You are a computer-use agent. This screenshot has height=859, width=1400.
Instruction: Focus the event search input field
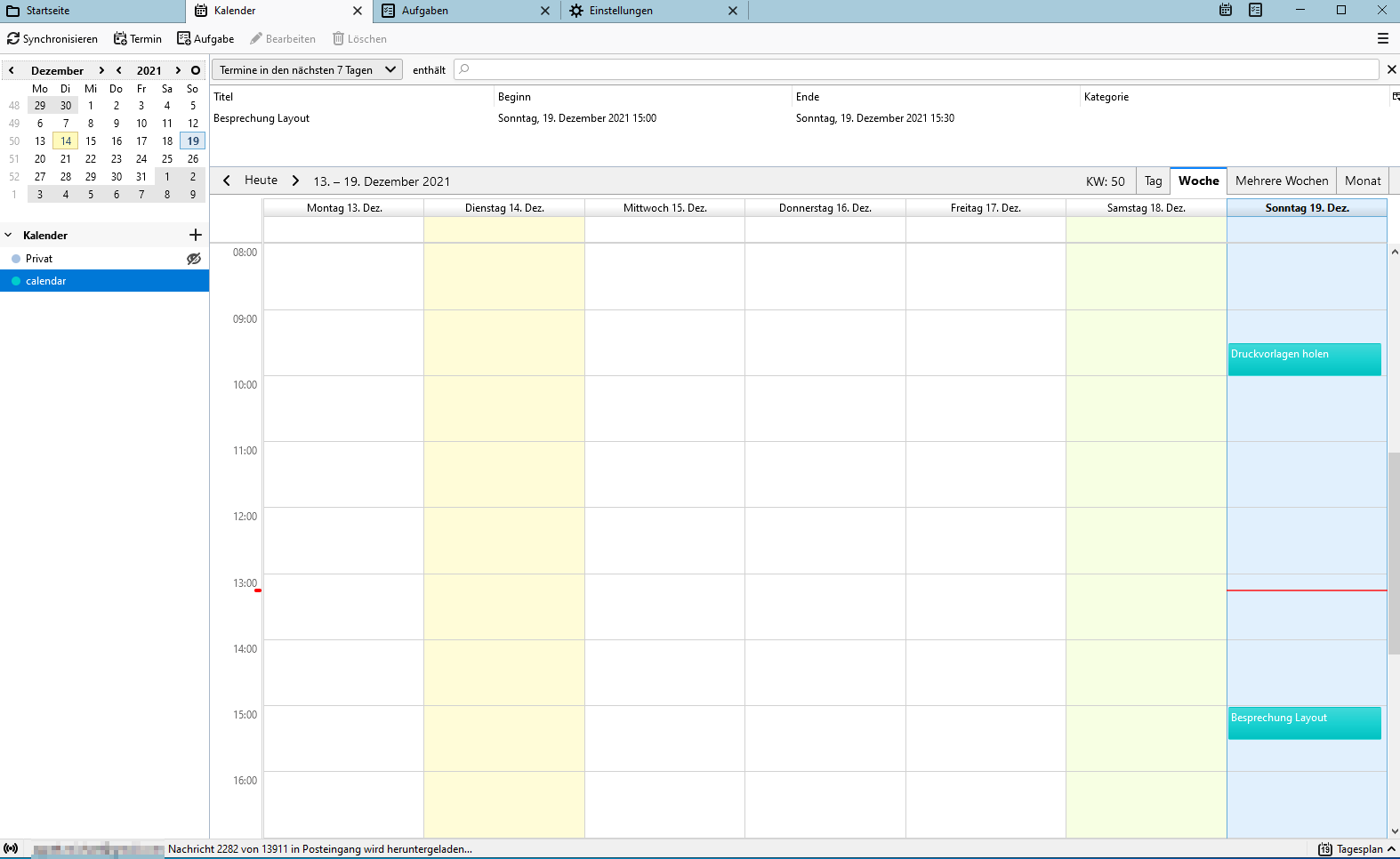coord(916,69)
